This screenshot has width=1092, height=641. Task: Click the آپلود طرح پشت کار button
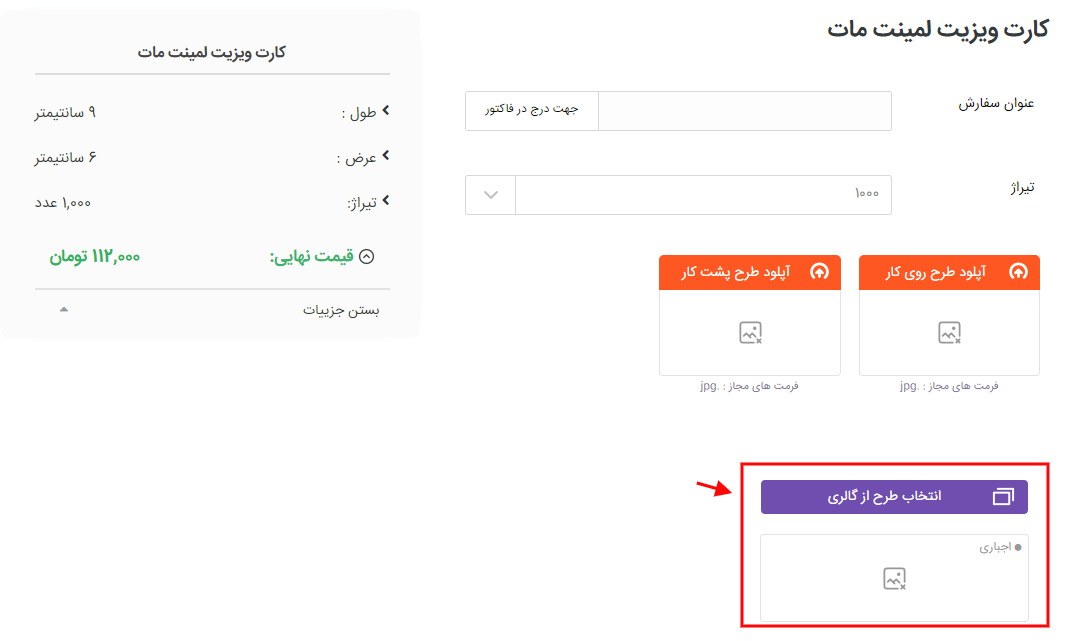point(750,272)
